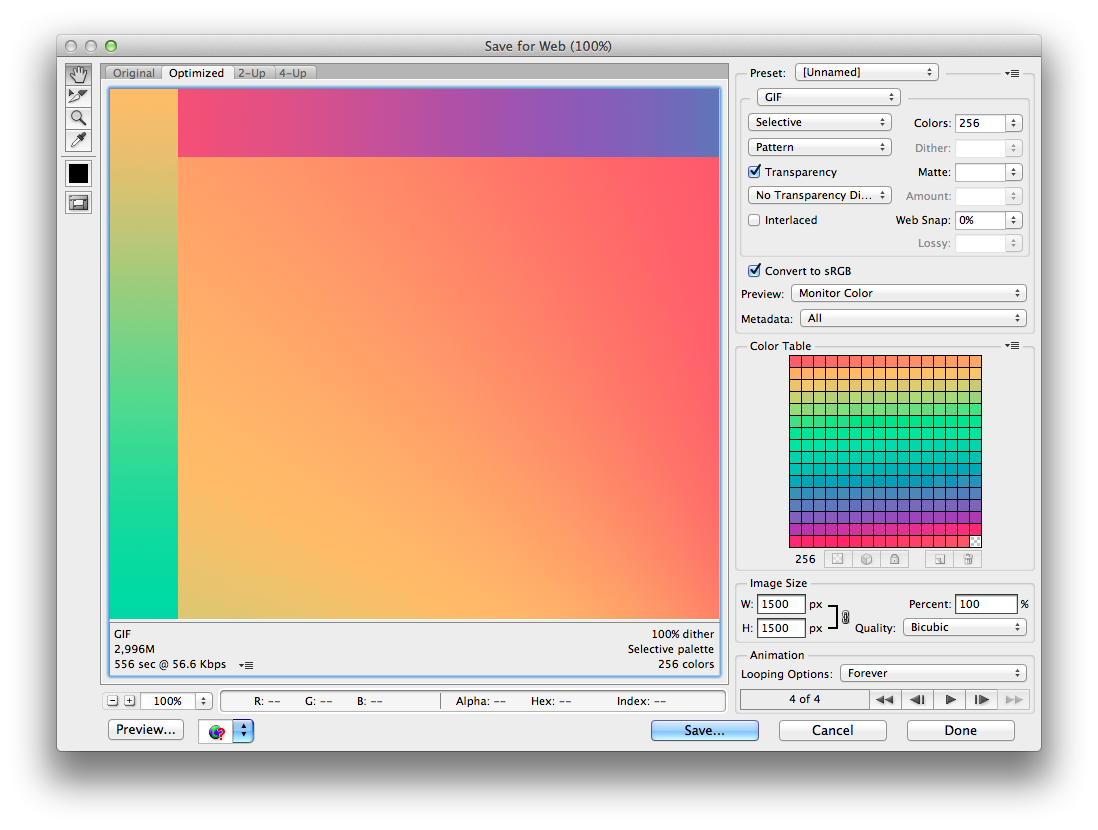This screenshot has width=1098, height=830.
Task: Click the Preview... button
Action: pos(146,730)
